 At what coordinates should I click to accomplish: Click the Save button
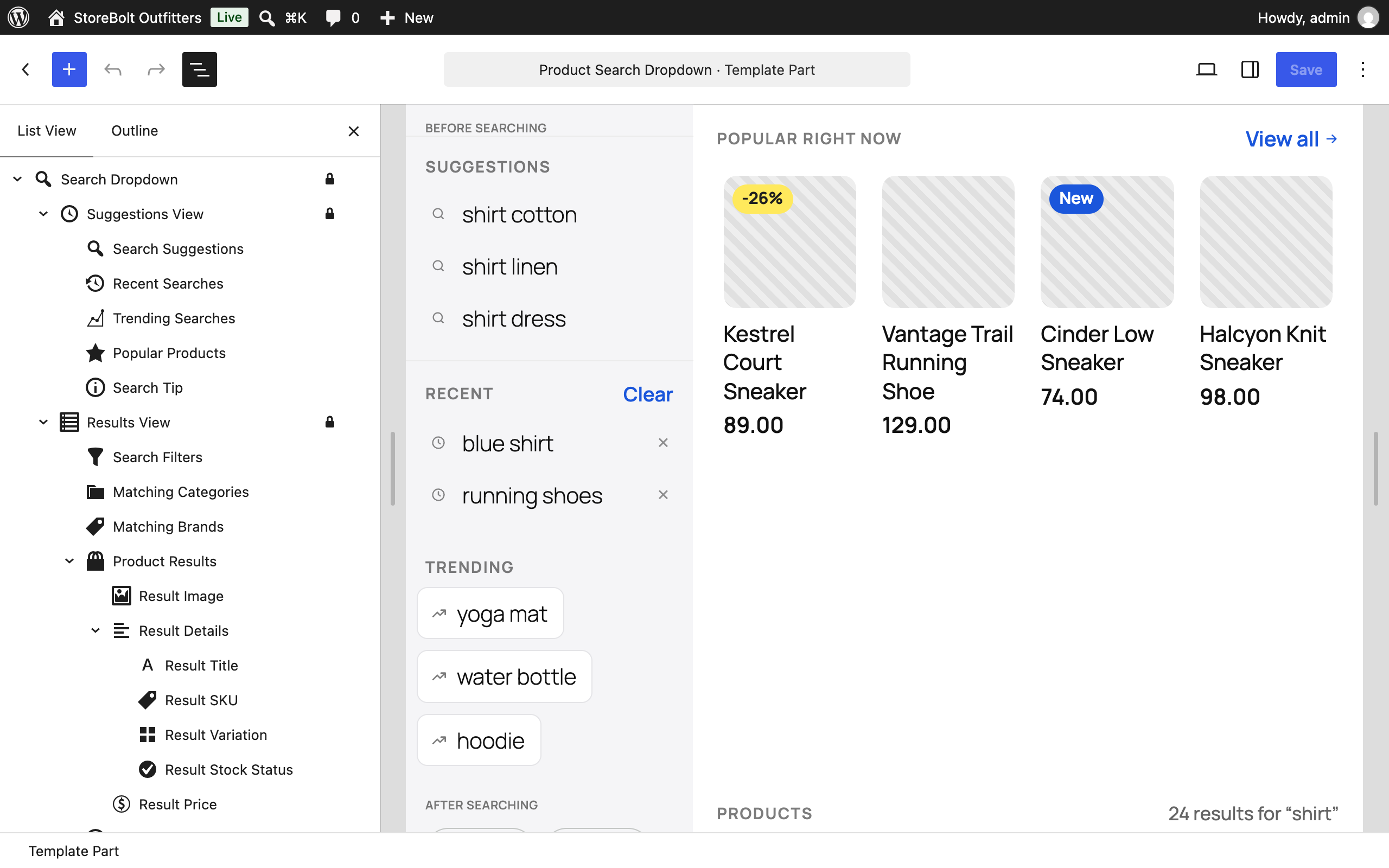[1306, 69]
